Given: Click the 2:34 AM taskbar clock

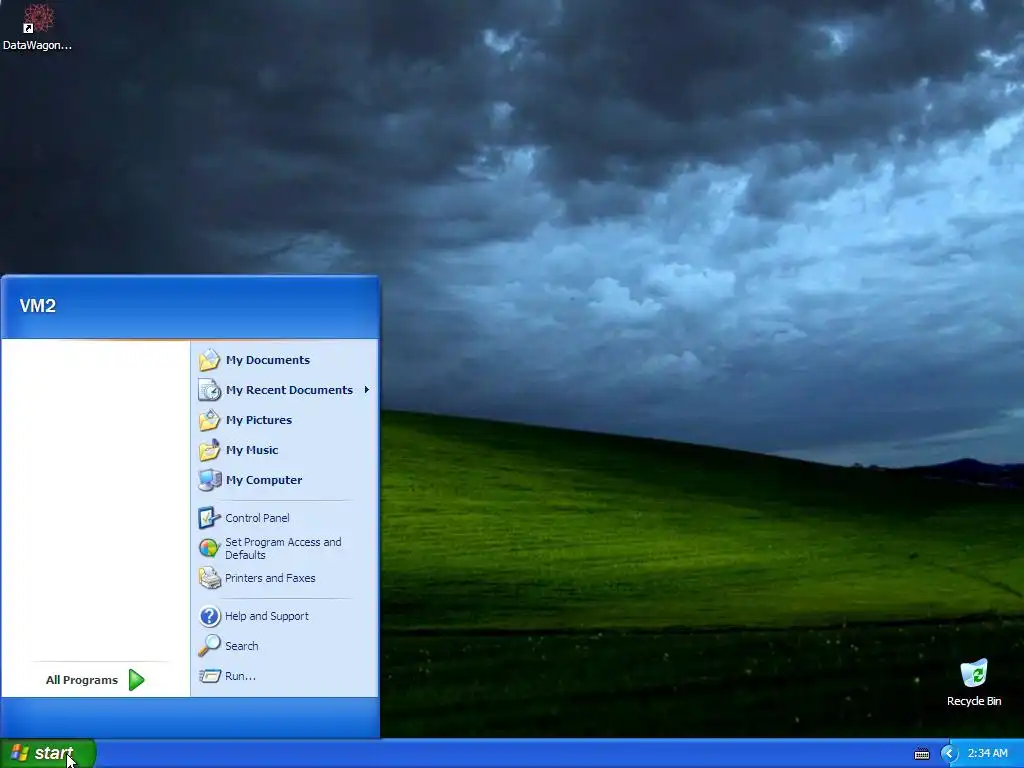Looking at the screenshot, I should (987, 754).
